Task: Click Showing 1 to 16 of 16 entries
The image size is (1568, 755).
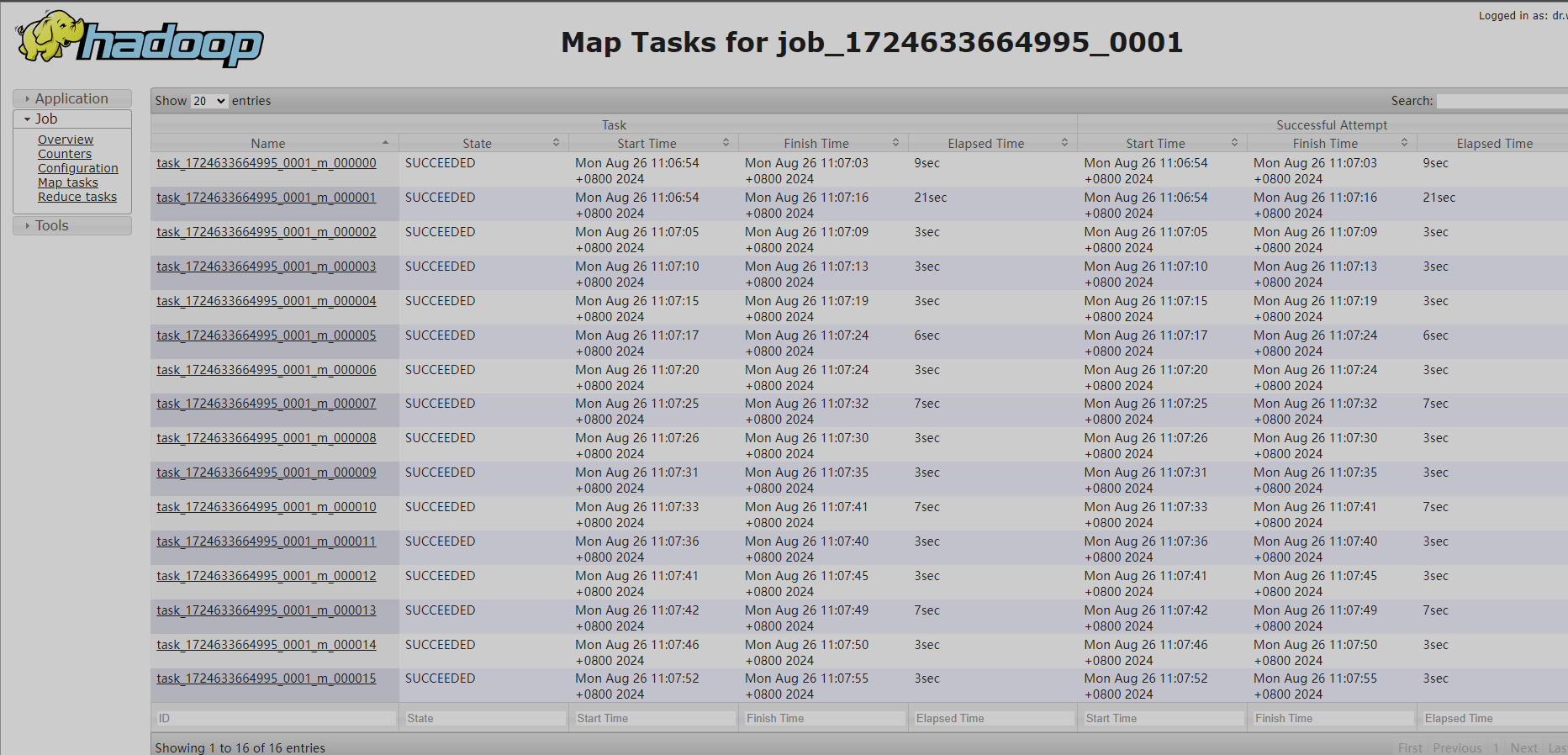Action: pos(240,747)
